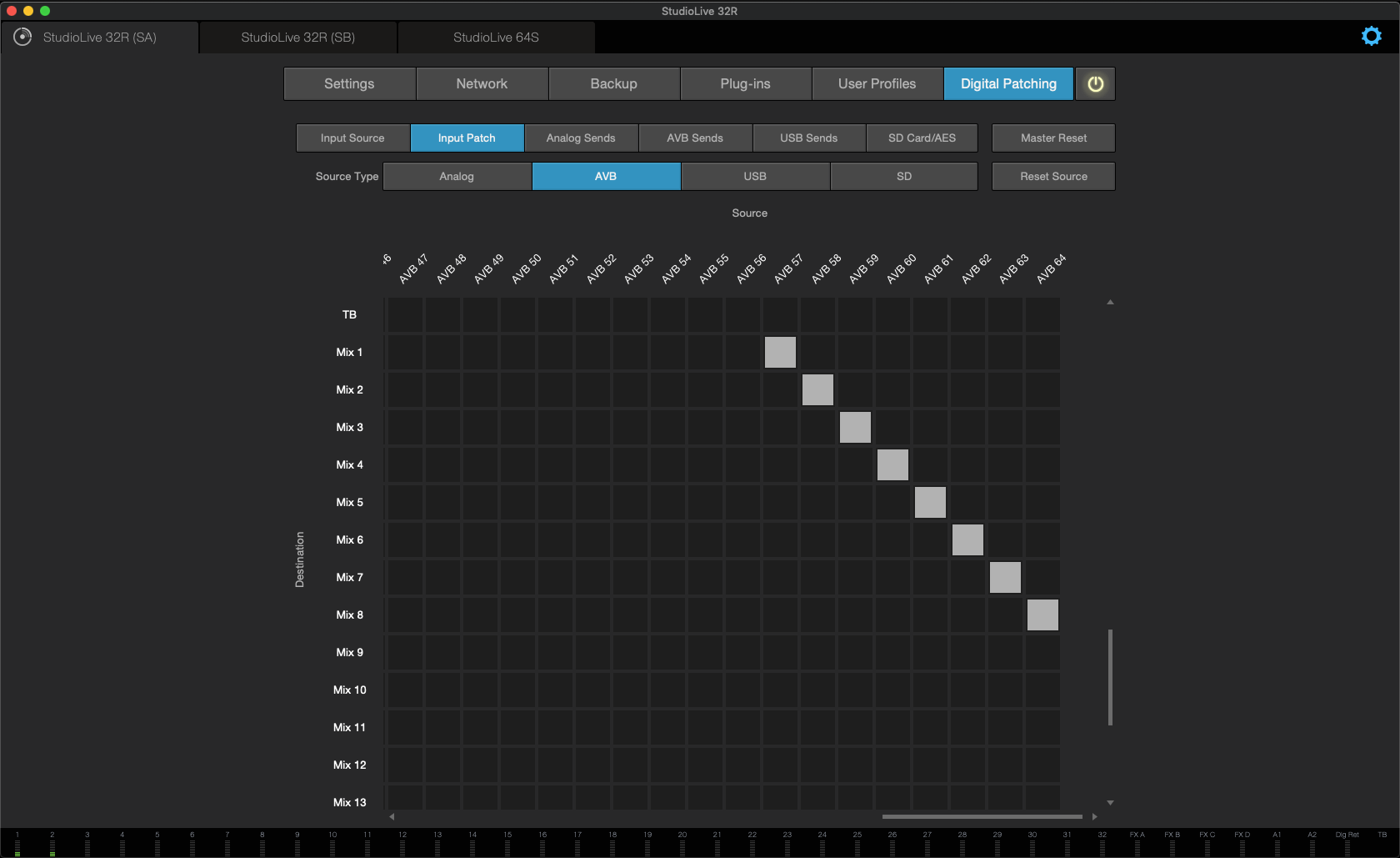Patch AVB 64 to Mix 12

[x=1042, y=765]
